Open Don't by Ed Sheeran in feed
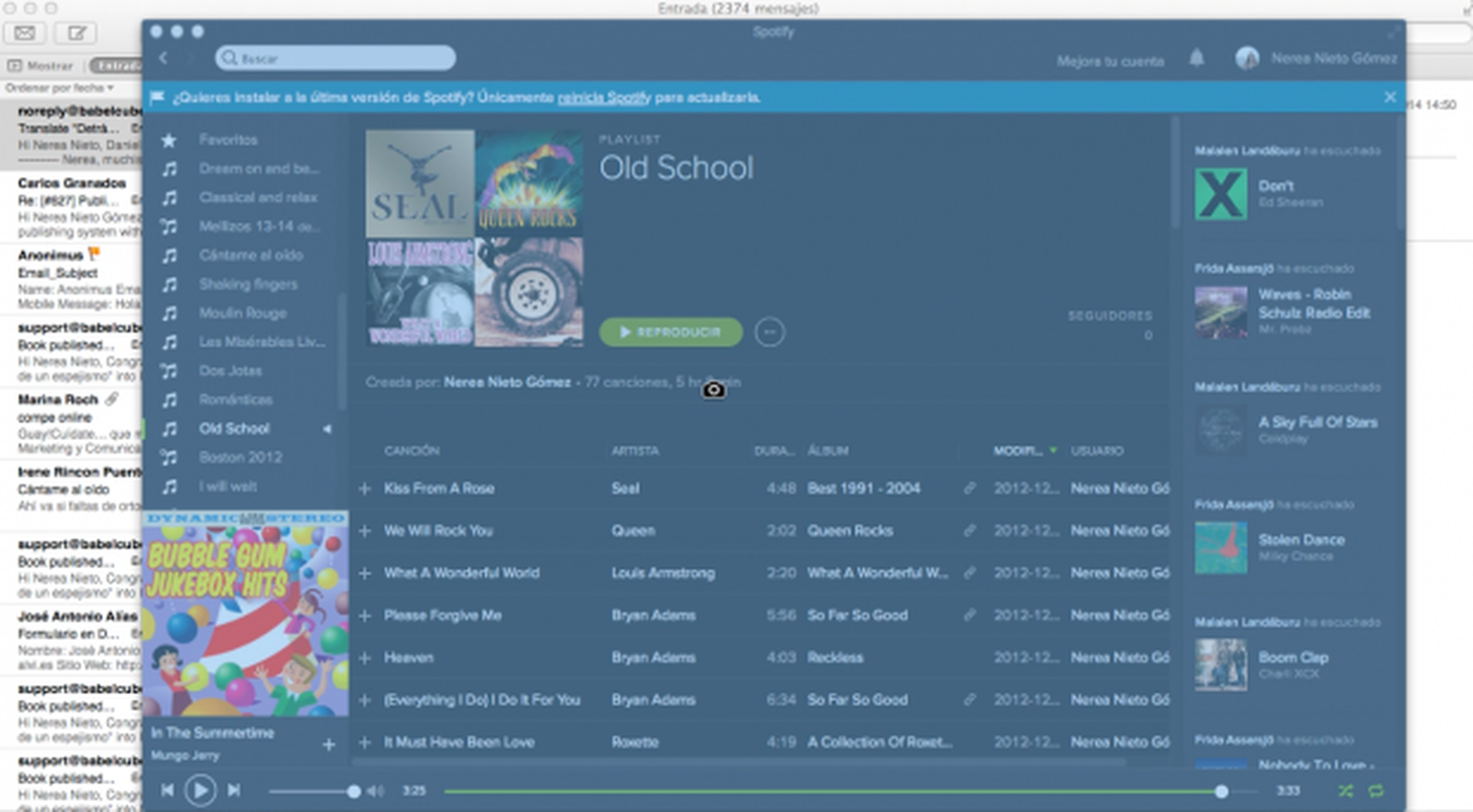Screen dimensions: 1473x812 (x=1276, y=186)
